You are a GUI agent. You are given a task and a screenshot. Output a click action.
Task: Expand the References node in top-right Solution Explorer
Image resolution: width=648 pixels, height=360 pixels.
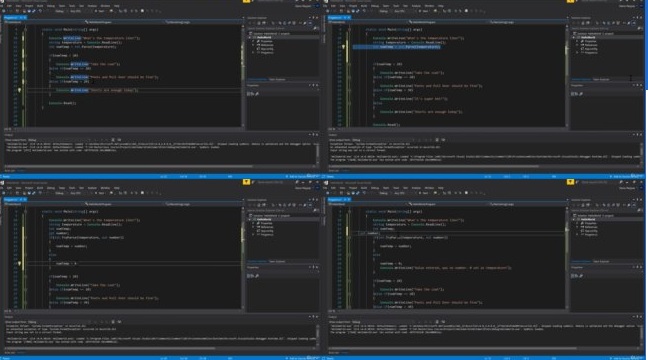click(577, 45)
